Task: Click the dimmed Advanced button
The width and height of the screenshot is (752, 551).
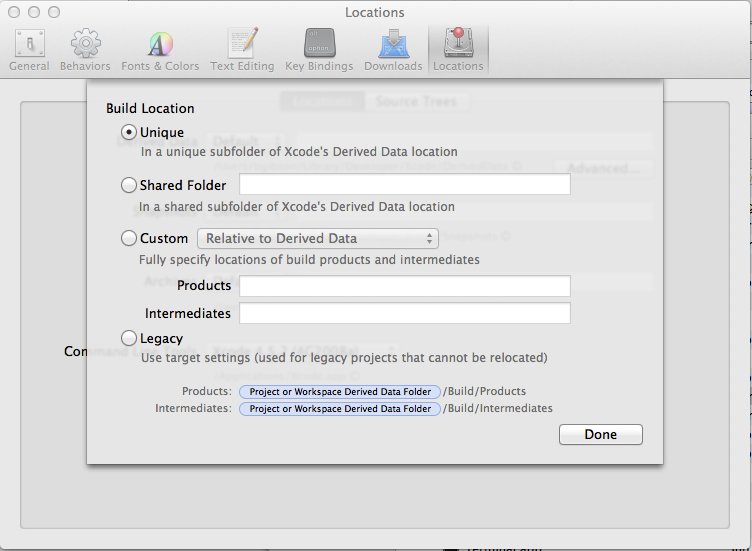Action: click(603, 168)
